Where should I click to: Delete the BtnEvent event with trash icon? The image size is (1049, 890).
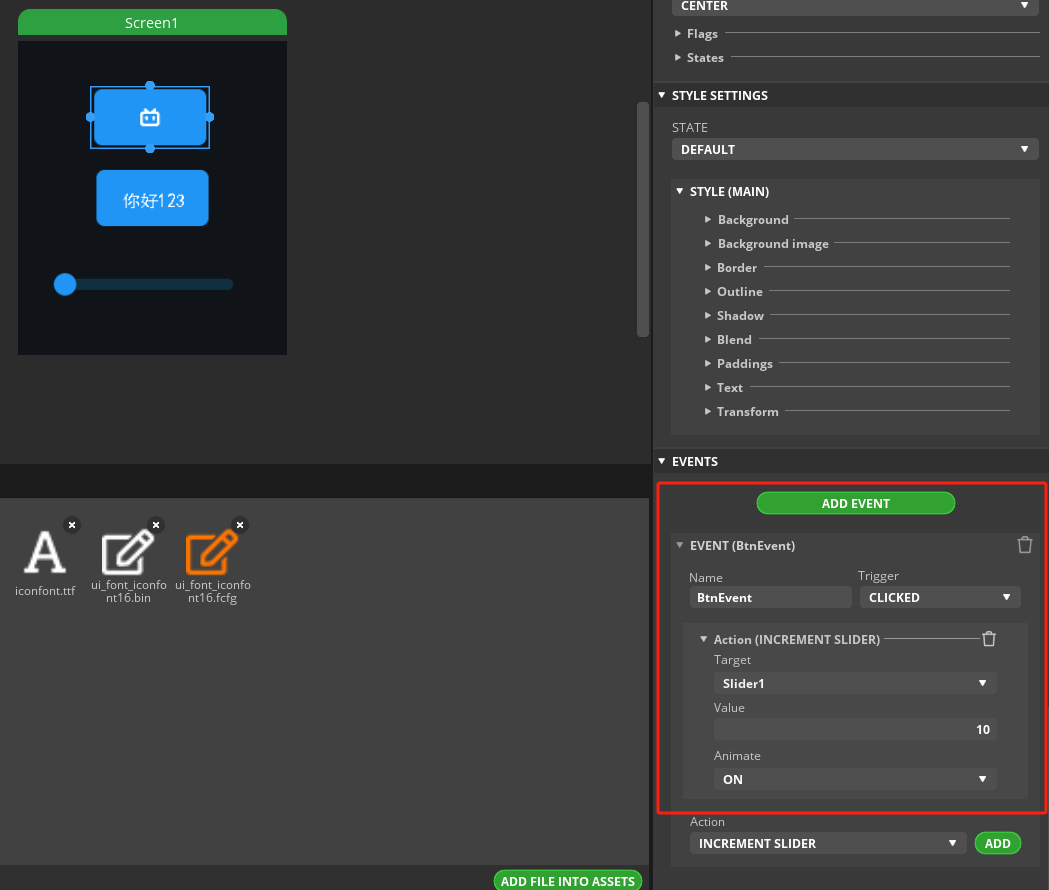pos(1024,545)
